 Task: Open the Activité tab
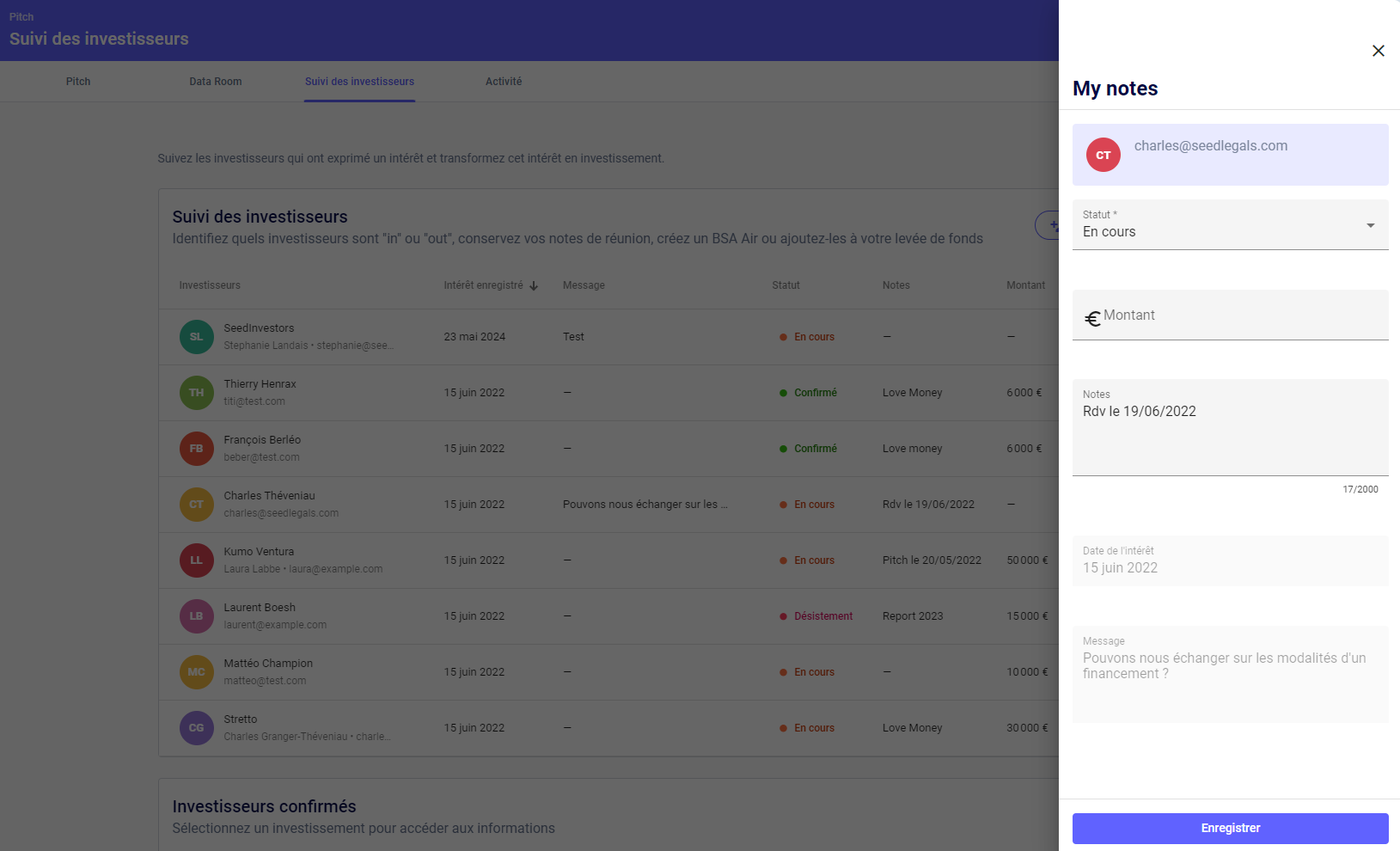click(503, 82)
